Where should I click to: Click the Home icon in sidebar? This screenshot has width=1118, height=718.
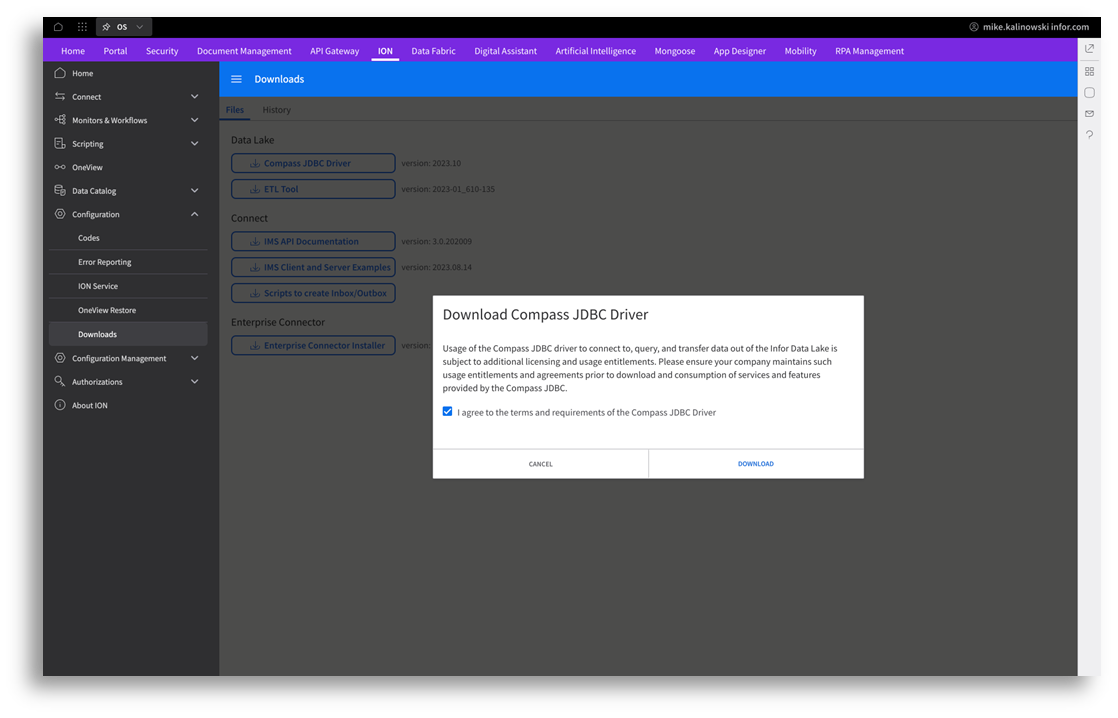tap(60, 73)
